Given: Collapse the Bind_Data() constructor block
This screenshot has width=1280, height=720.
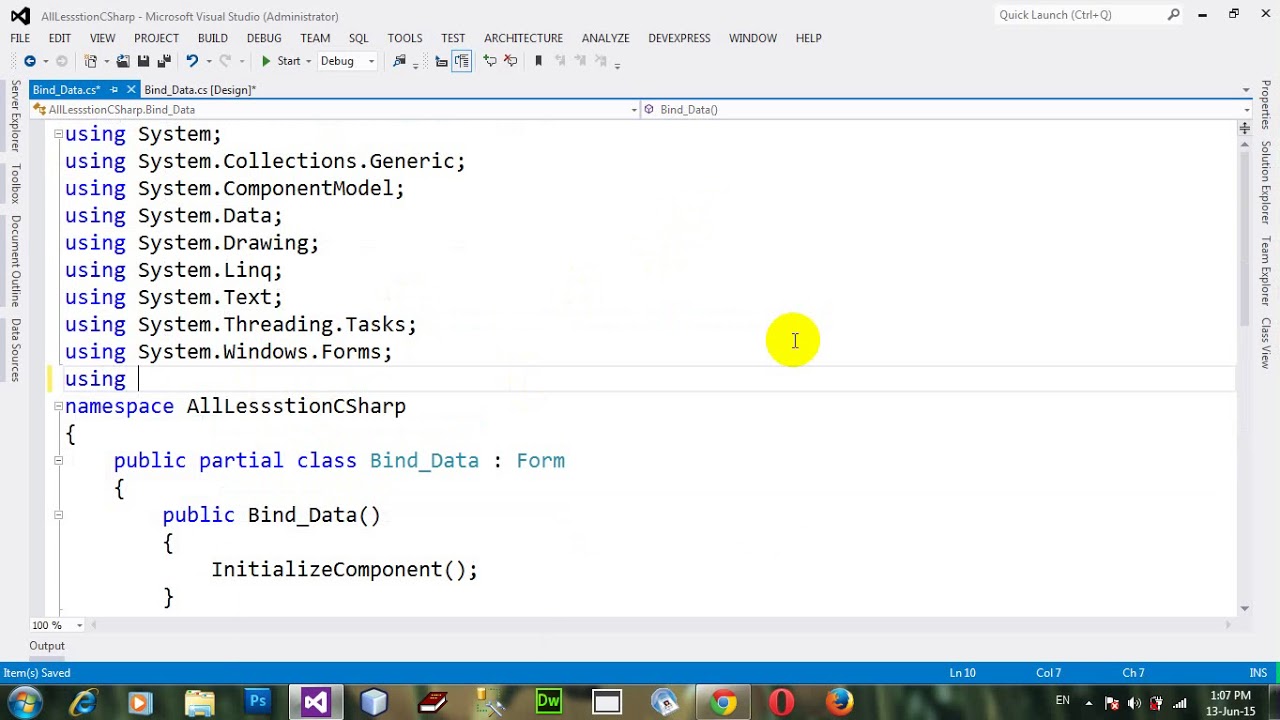Looking at the screenshot, I should tap(58, 515).
